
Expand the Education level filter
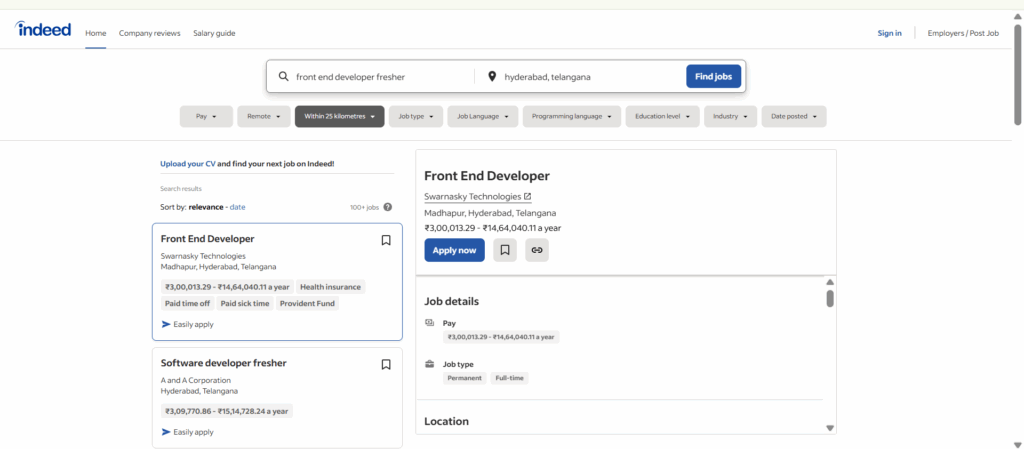coord(662,116)
